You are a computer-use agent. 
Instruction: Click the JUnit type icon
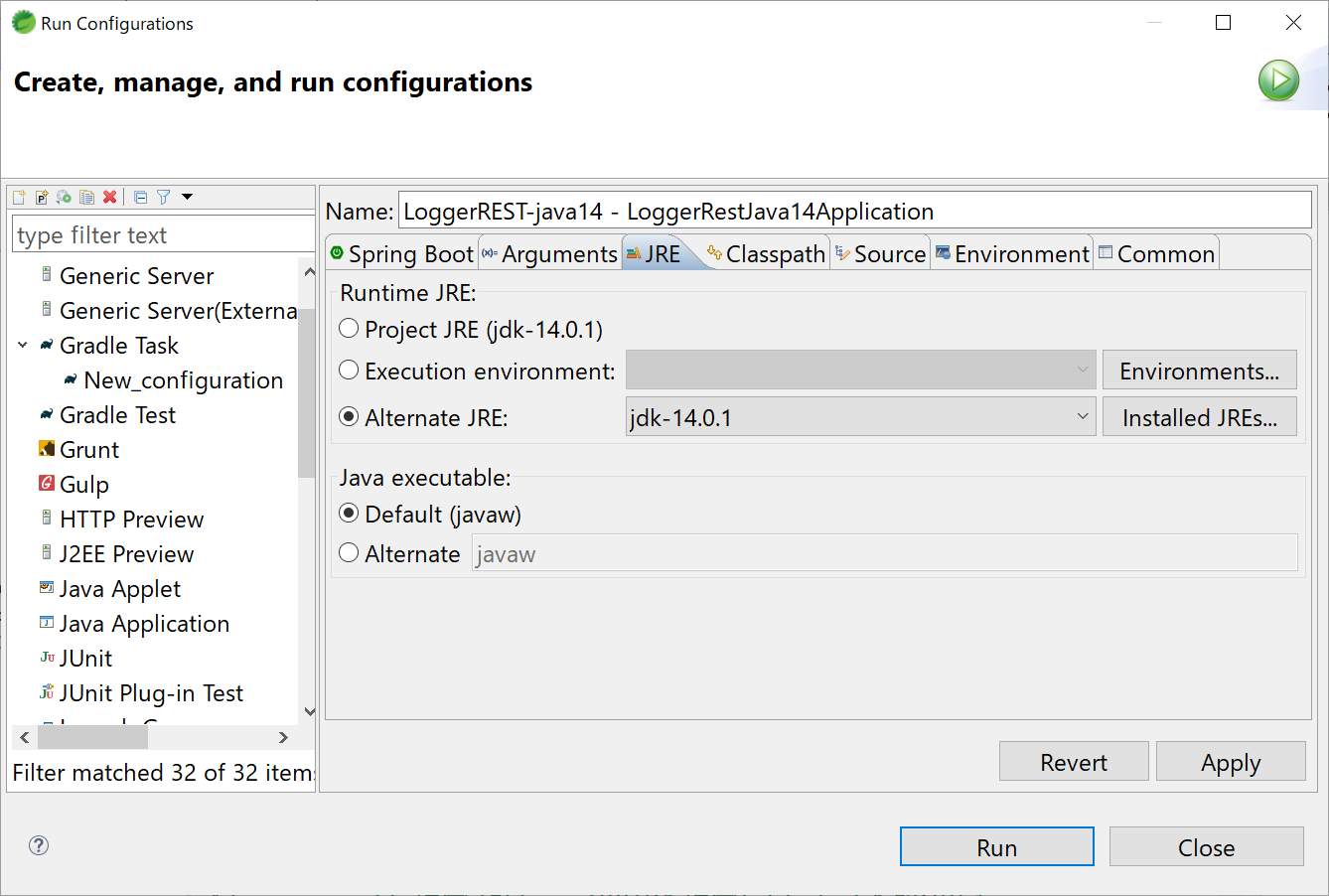tap(47, 658)
